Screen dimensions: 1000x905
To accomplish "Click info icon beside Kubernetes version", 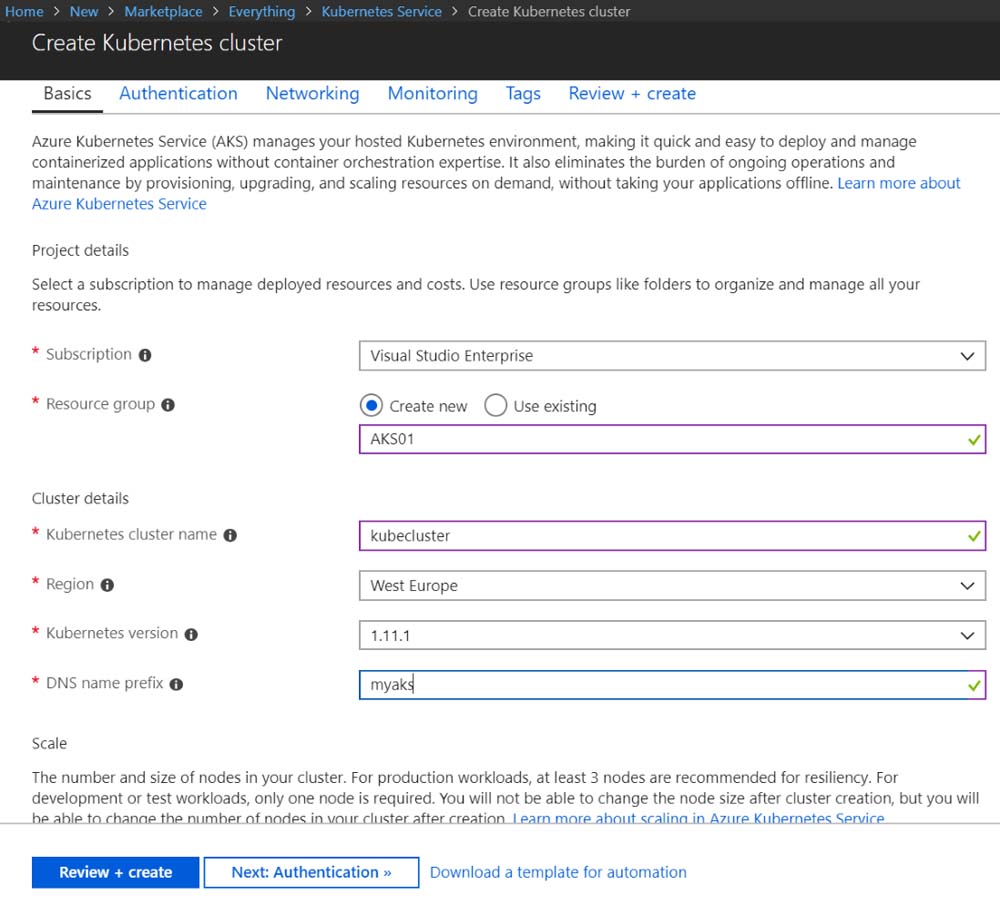I will point(191,634).
